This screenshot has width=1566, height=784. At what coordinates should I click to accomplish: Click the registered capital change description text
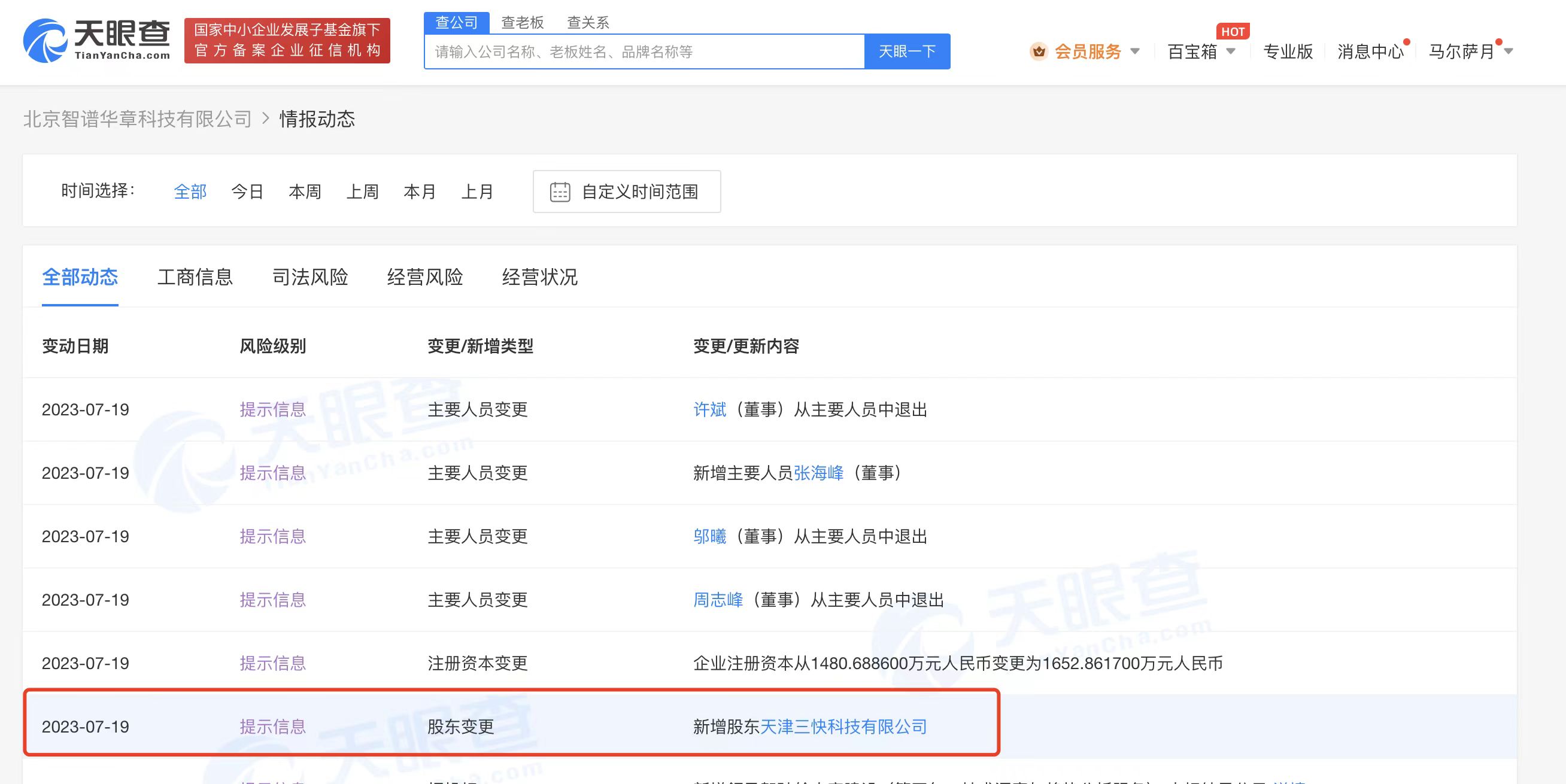(x=958, y=664)
